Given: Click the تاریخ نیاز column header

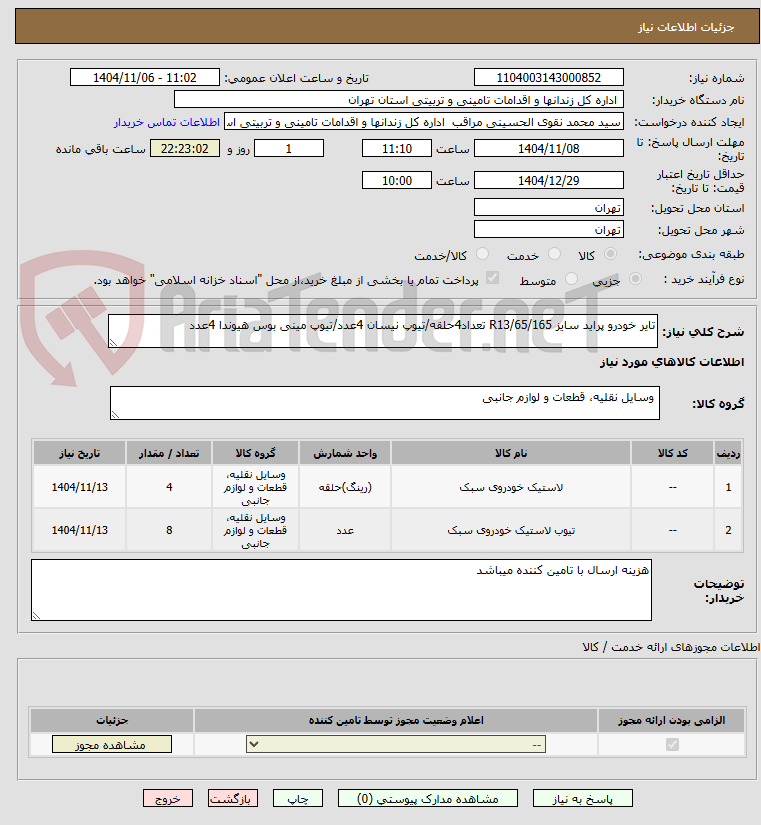Looking at the screenshot, I should (79, 453).
